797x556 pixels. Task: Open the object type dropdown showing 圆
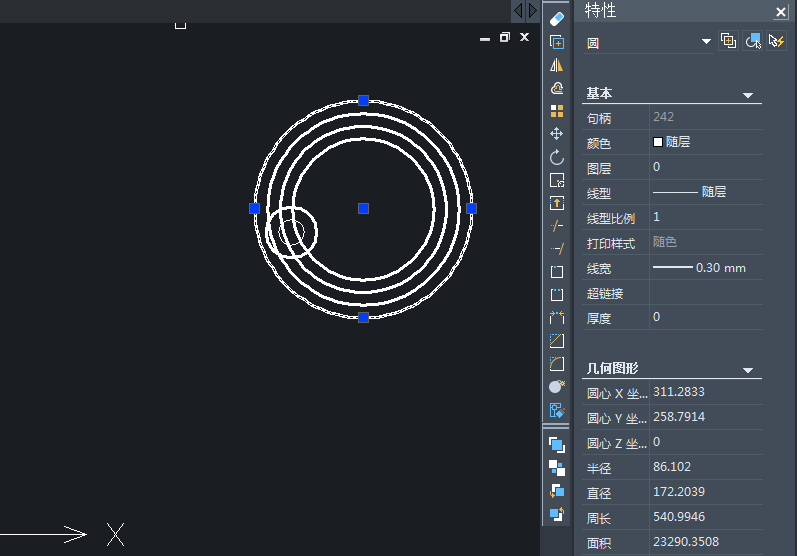coord(706,42)
